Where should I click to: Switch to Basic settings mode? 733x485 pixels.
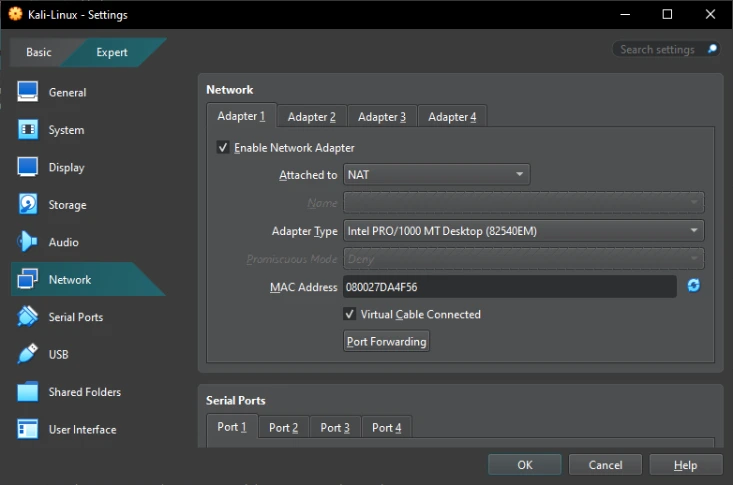(x=39, y=52)
